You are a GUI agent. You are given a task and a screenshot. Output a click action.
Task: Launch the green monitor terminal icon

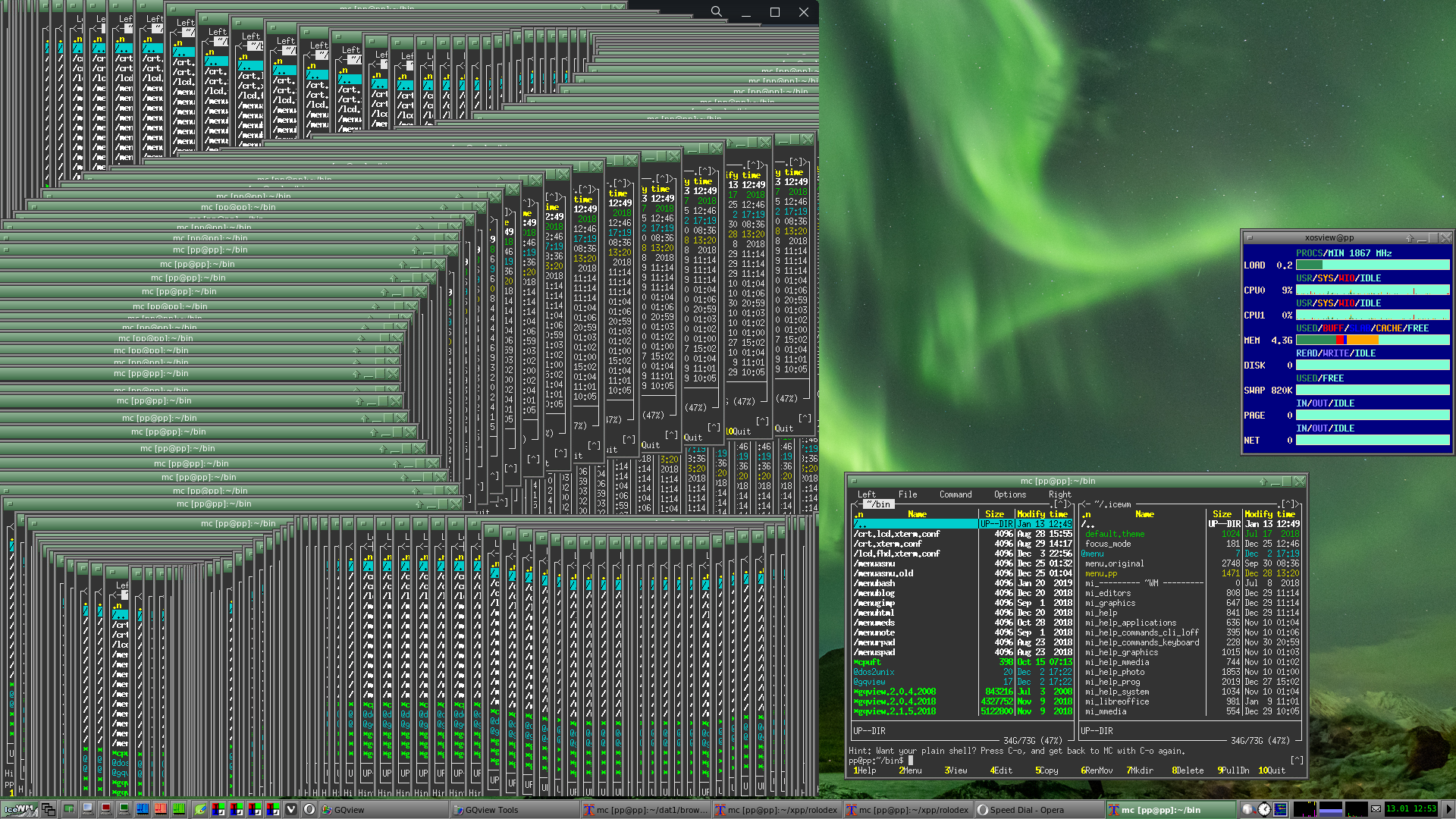click(124, 809)
